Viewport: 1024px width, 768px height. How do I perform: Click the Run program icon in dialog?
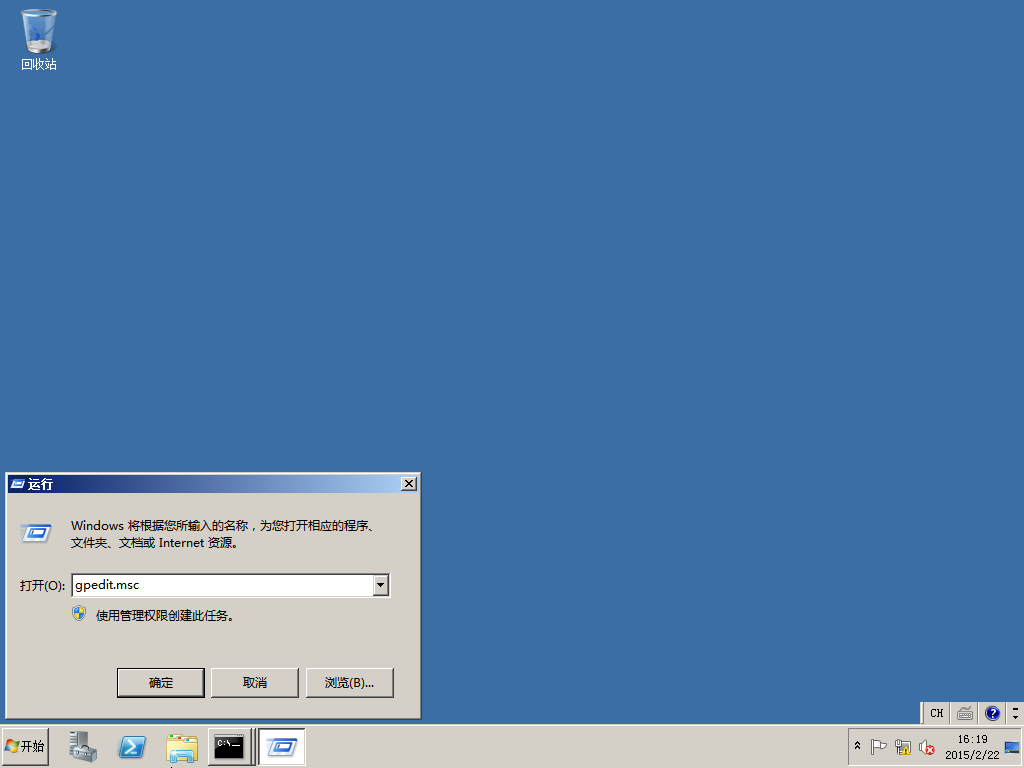[x=36, y=534]
